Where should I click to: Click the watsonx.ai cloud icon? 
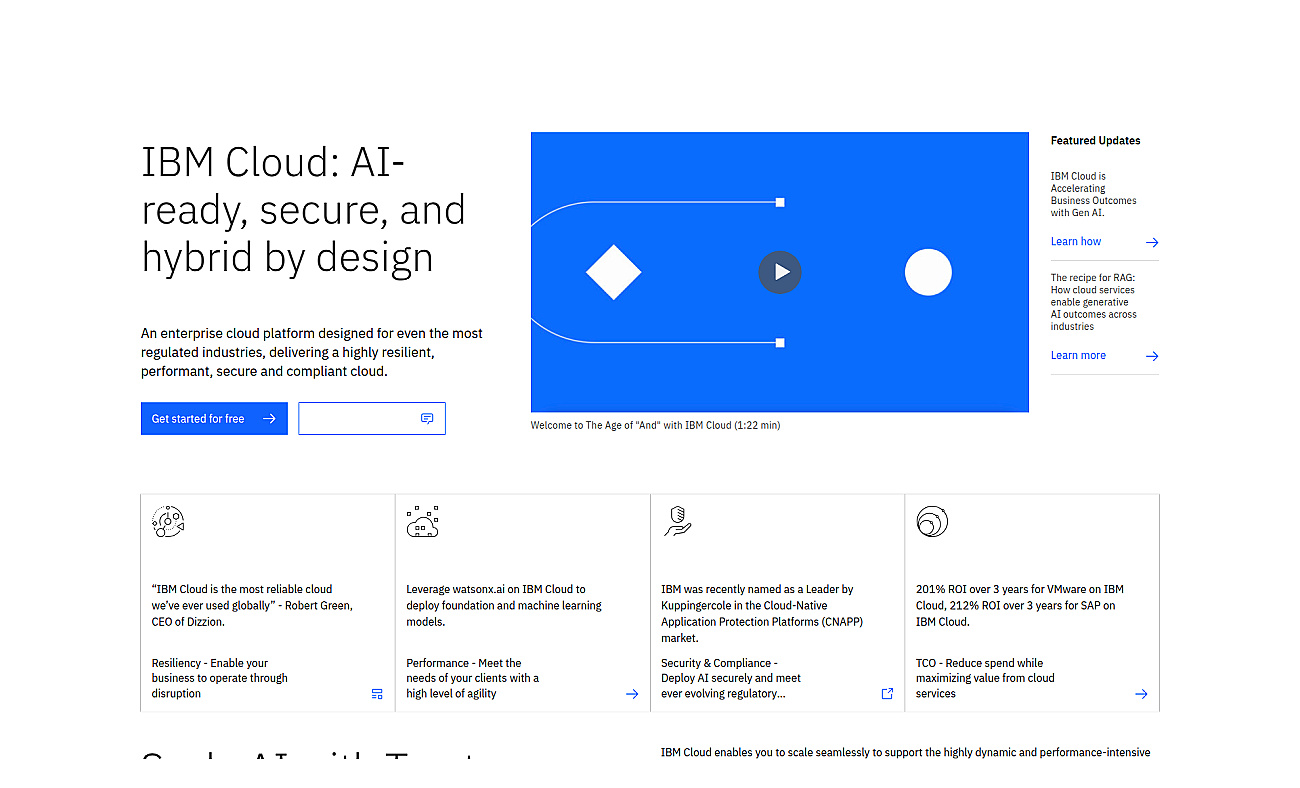point(422,521)
